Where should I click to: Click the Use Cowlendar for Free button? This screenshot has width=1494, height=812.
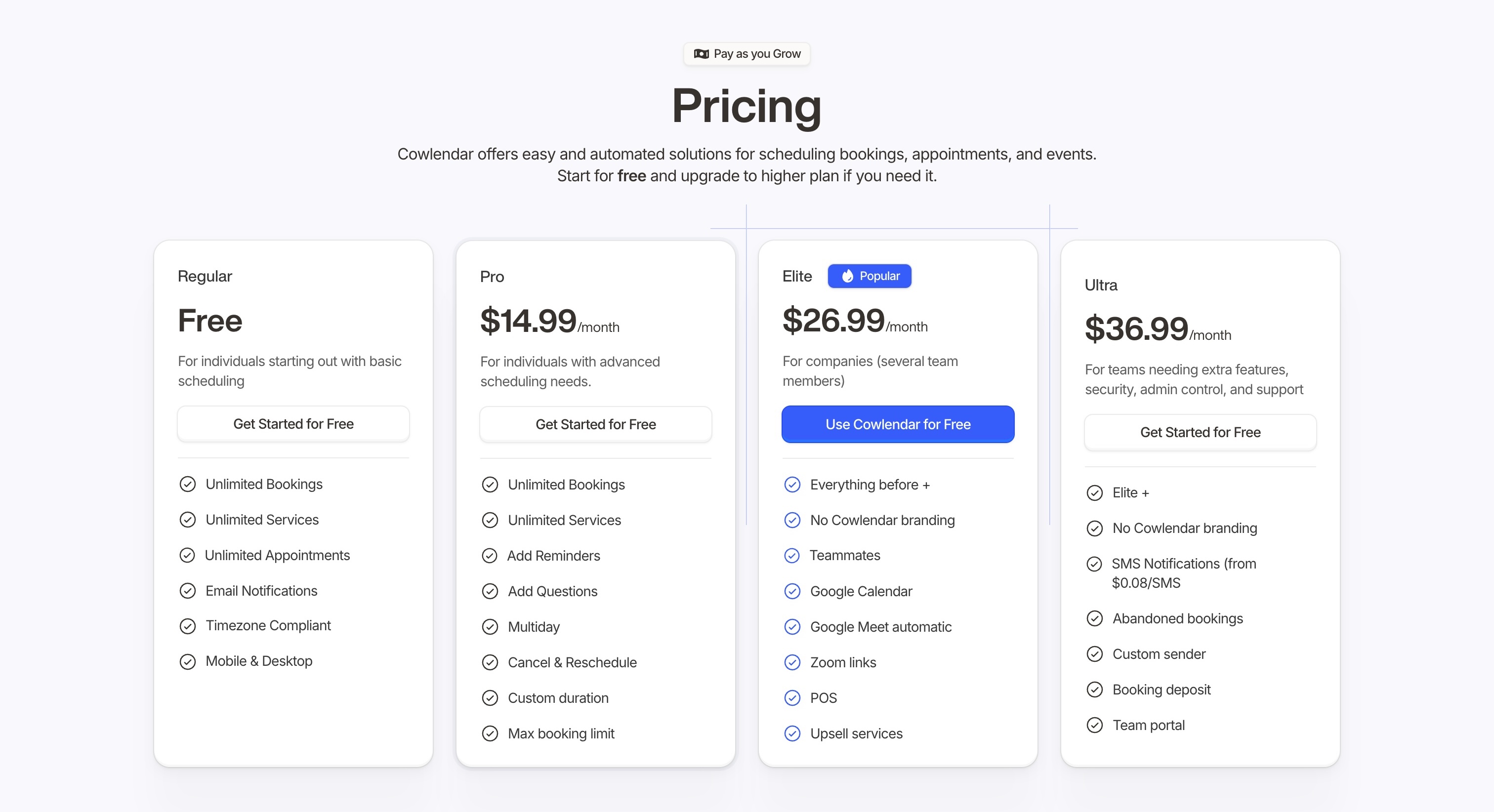pos(898,425)
